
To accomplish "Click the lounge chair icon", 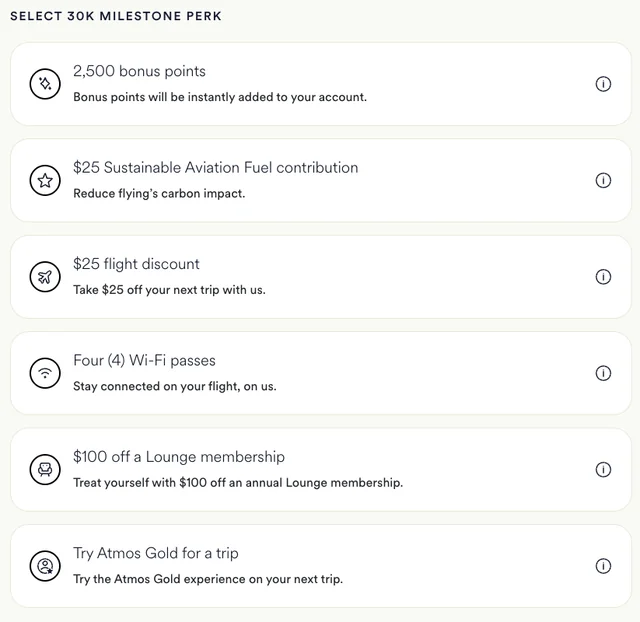I will (45, 469).
